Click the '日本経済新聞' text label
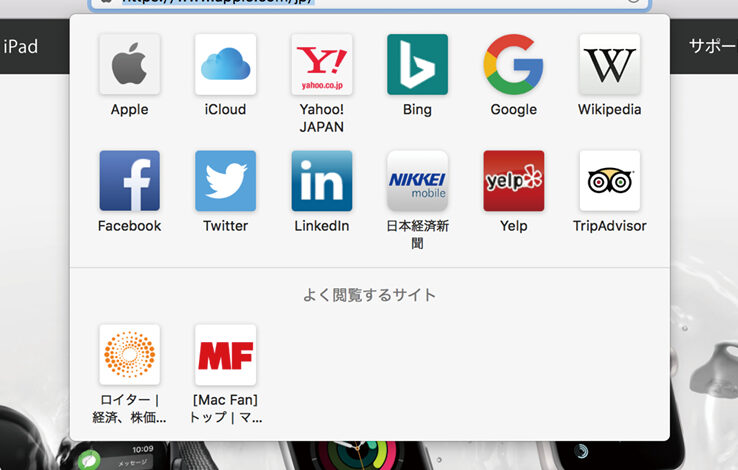This screenshot has height=470, width=738. 417,234
